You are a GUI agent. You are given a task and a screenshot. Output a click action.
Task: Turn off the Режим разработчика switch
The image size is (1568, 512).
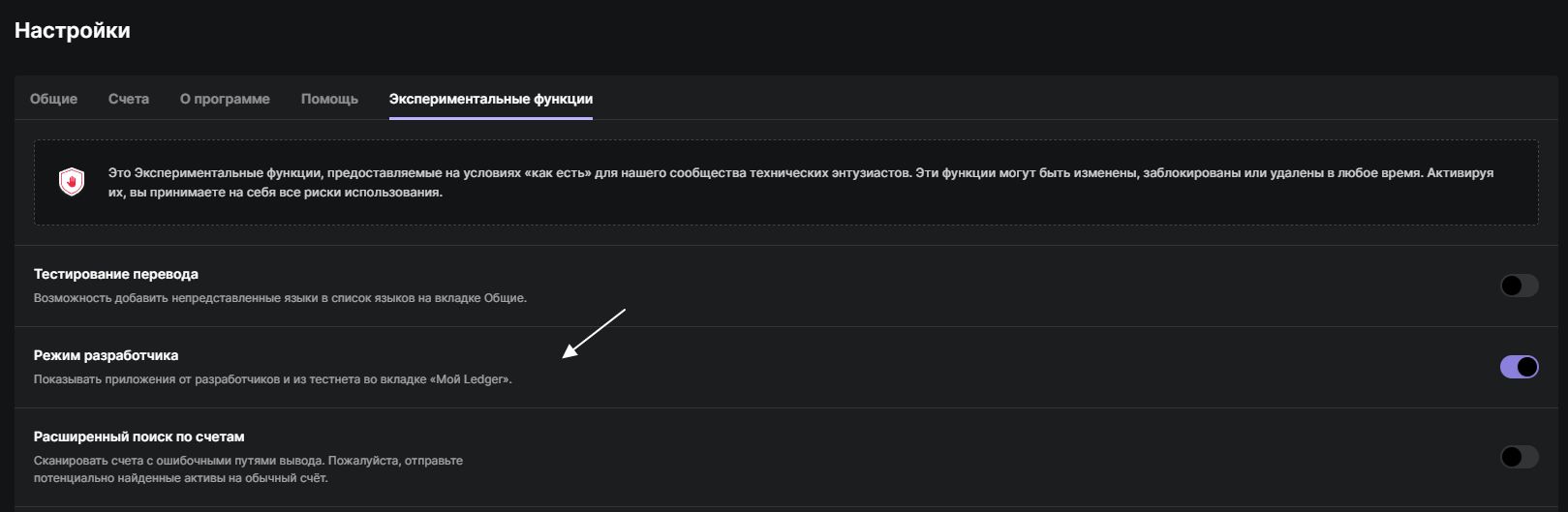(1518, 367)
